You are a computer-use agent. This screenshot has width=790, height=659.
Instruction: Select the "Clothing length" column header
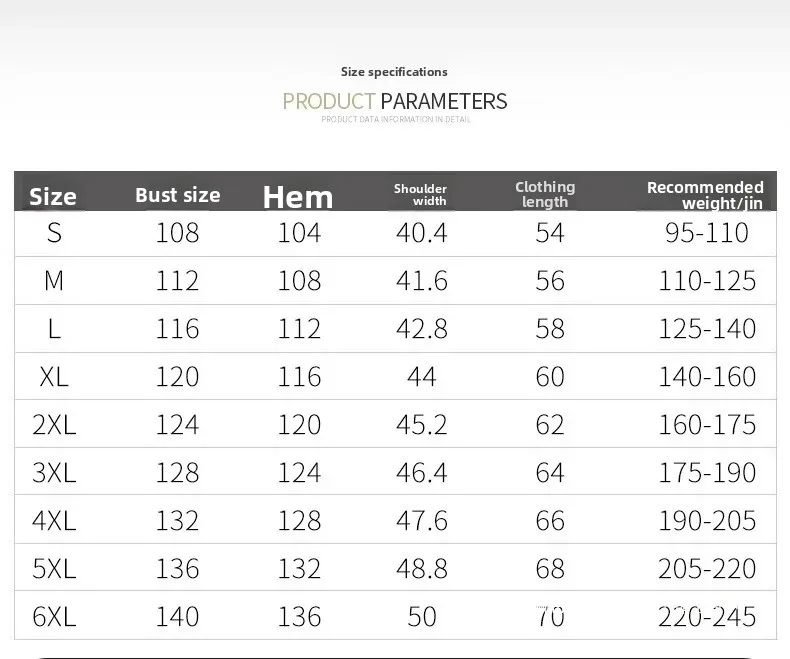[545, 194]
